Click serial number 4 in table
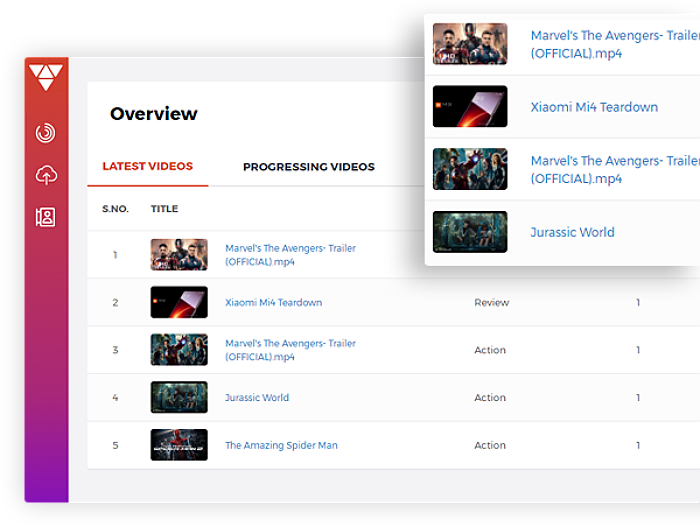The image size is (700, 527). (x=115, y=397)
